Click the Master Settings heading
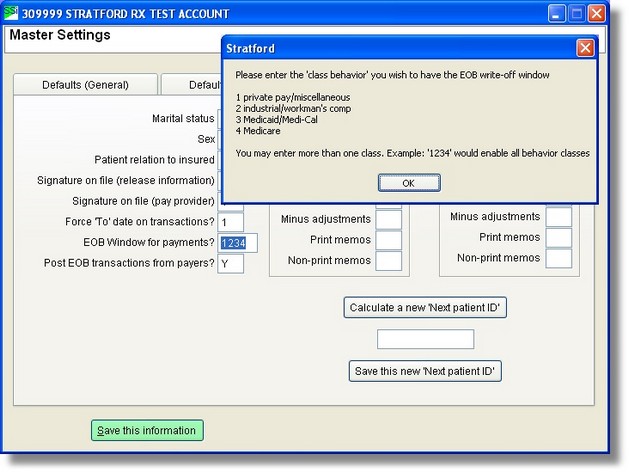This screenshot has height=473, width=629. [60, 35]
